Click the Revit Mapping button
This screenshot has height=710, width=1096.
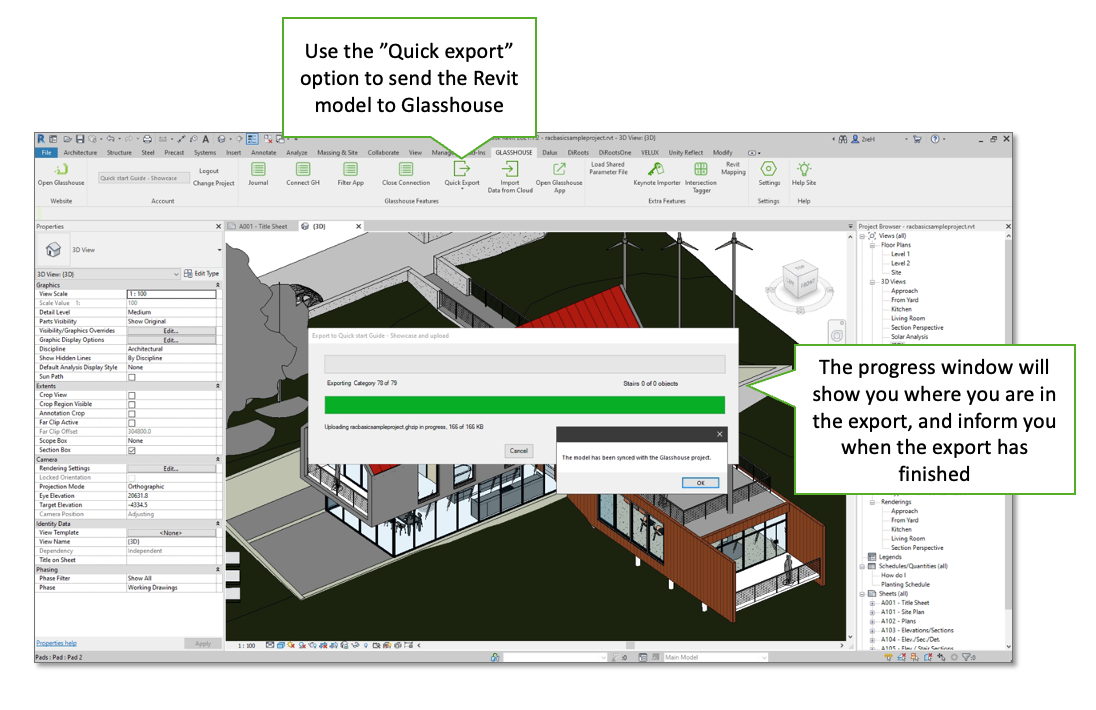coord(733,168)
